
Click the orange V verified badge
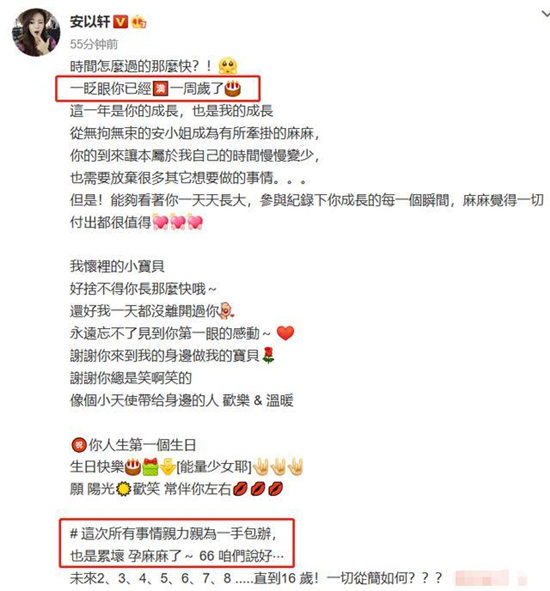pyautogui.click(x=121, y=22)
